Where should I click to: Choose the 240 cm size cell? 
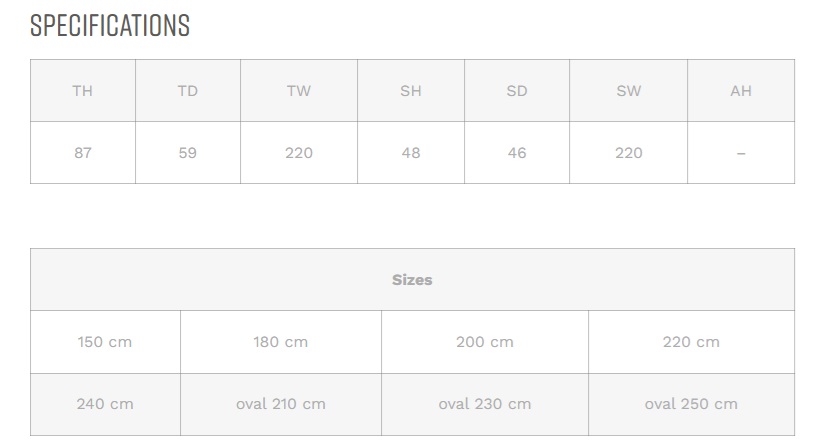tap(105, 404)
